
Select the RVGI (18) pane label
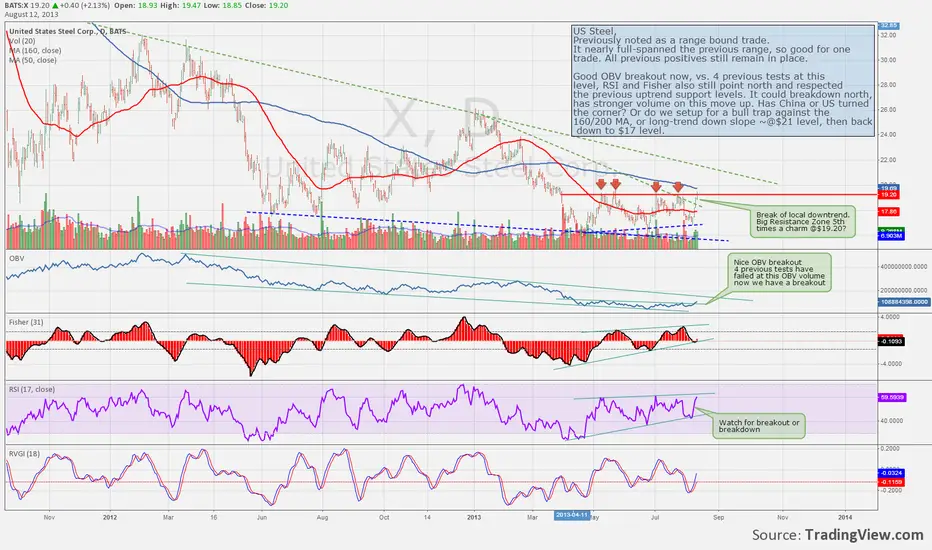coord(24,453)
